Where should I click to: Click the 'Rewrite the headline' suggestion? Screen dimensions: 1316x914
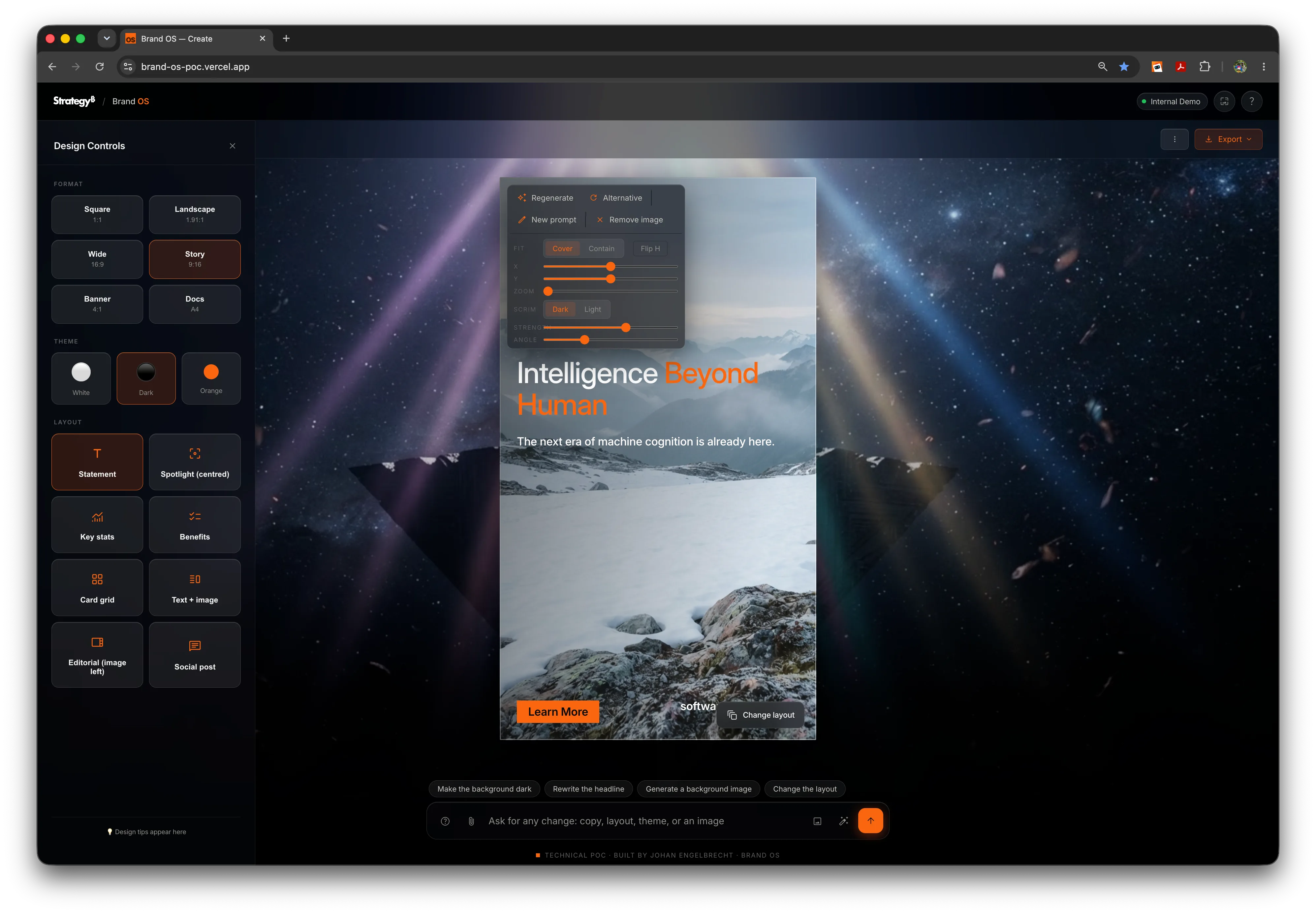(x=588, y=789)
